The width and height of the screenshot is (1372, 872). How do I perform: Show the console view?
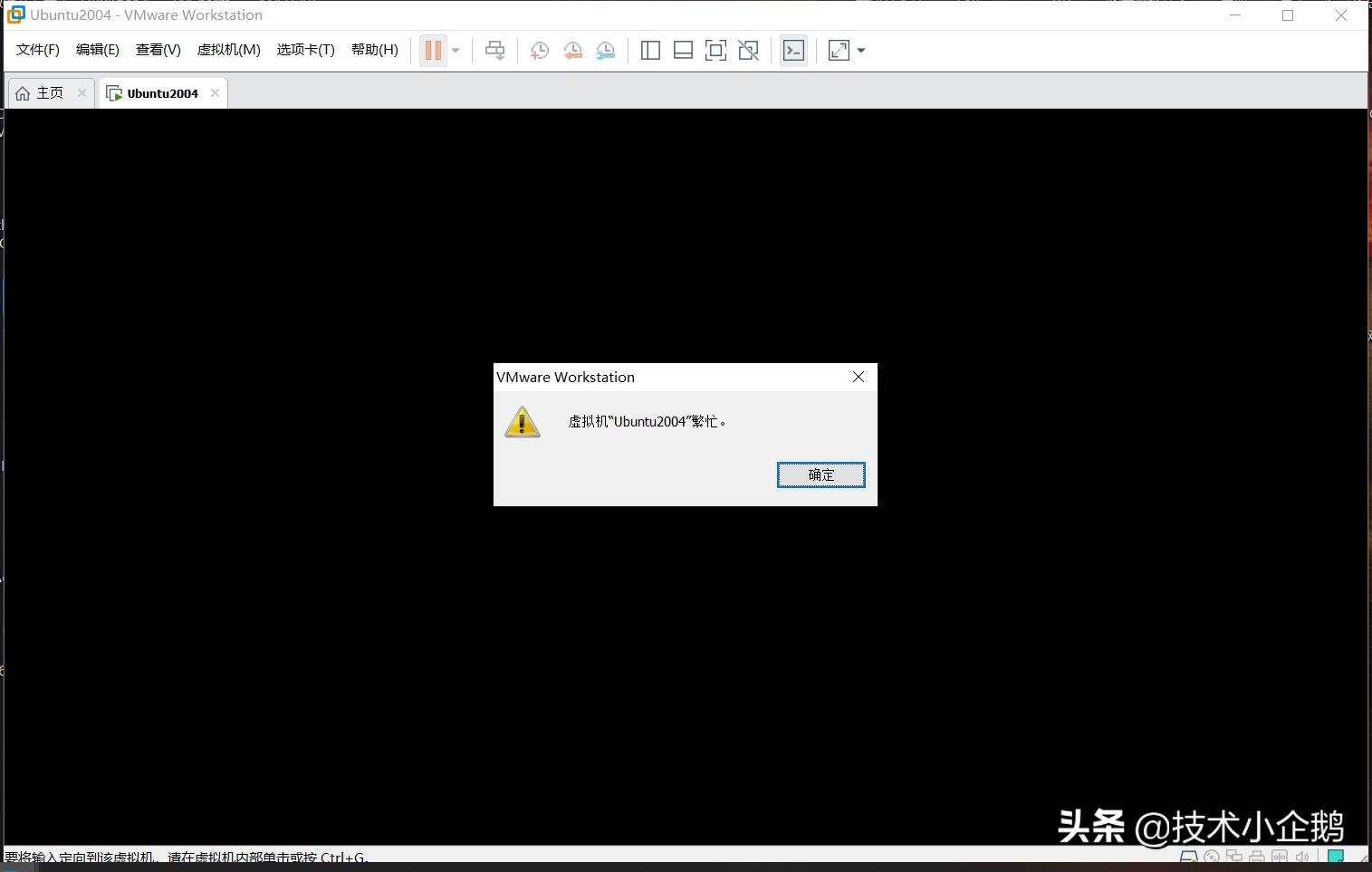pyautogui.click(x=793, y=51)
